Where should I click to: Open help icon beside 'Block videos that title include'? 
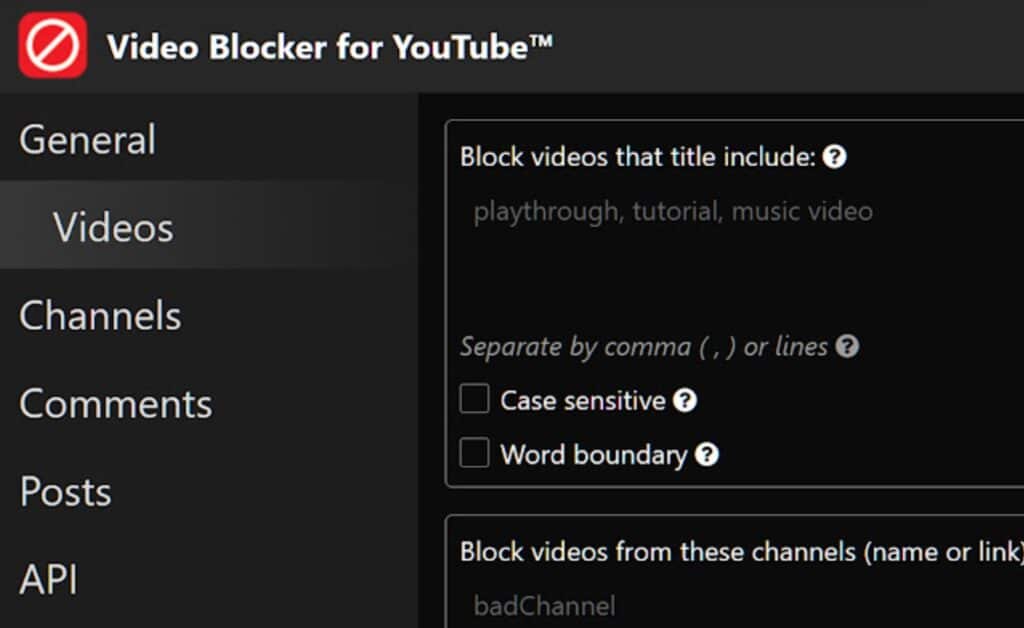click(834, 157)
